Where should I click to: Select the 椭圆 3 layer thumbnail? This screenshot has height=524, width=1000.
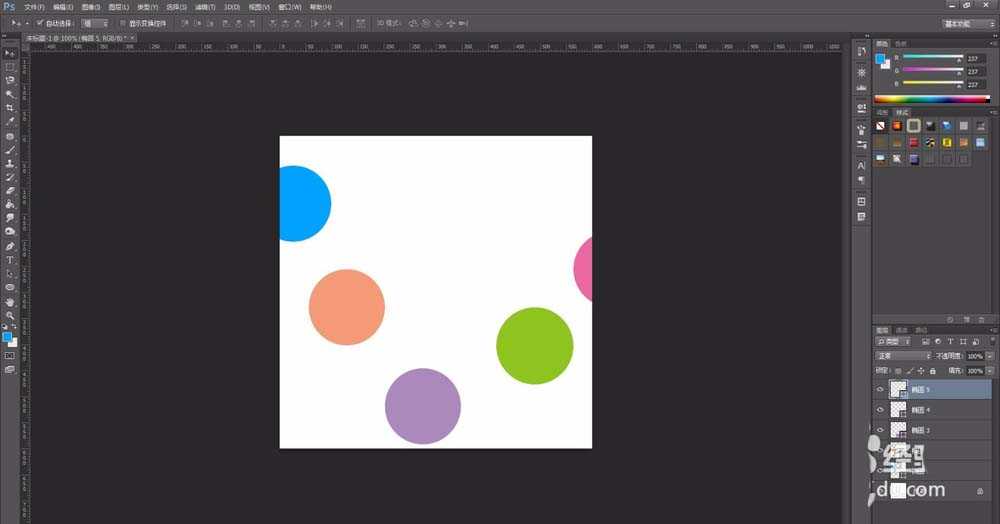[898, 430]
